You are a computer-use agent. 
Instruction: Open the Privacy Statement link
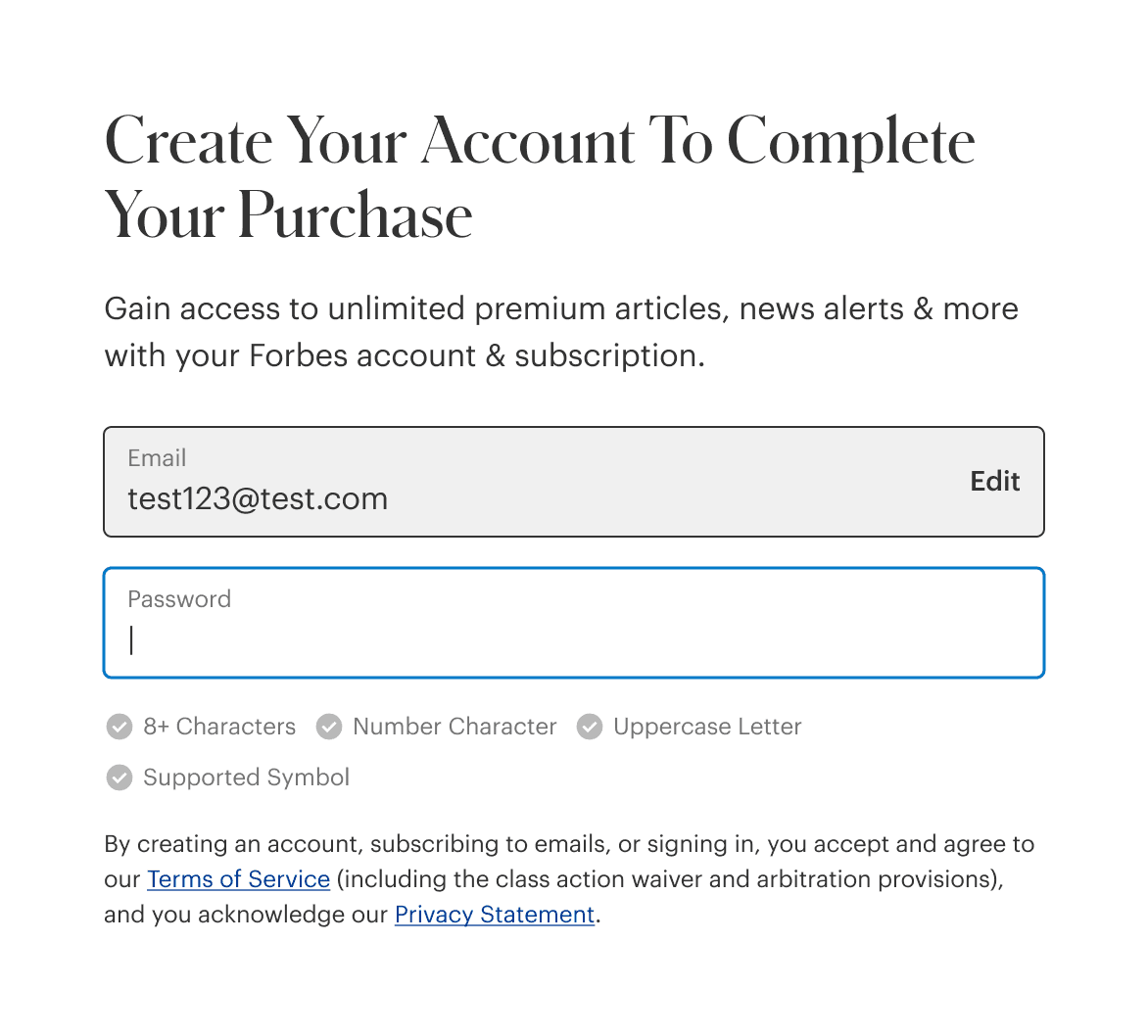point(495,914)
